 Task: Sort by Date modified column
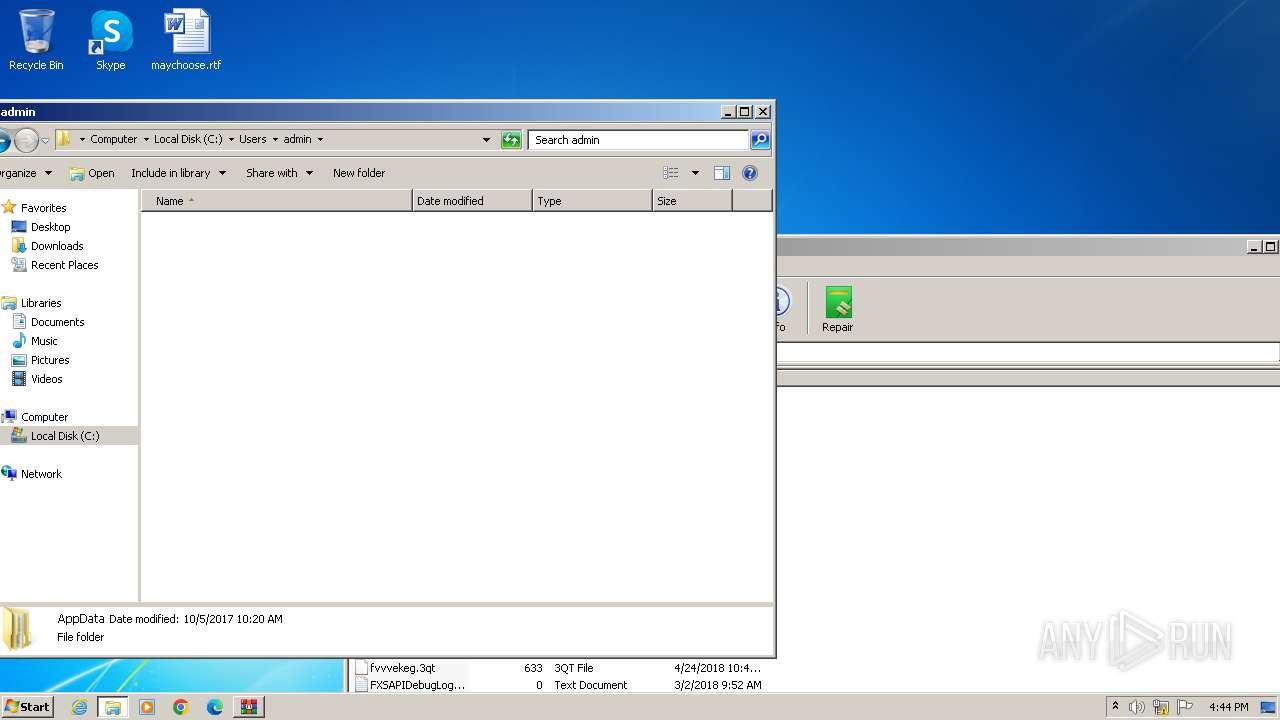pyautogui.click(x=472, y=201)
